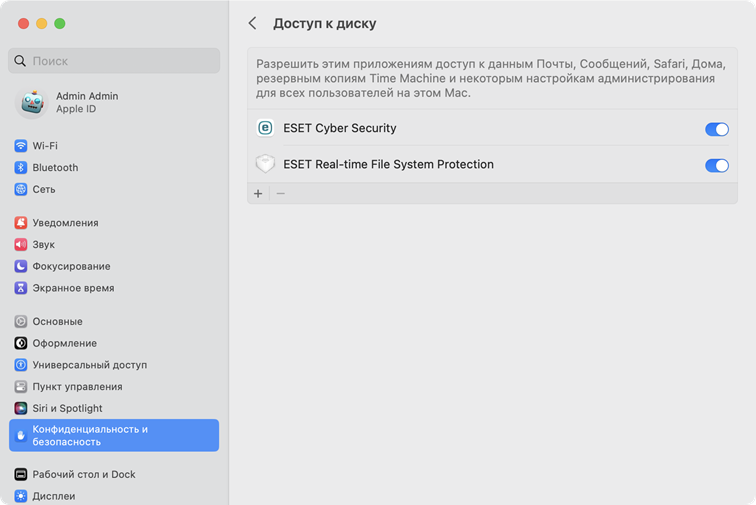Click the Siri и Spotlight icon
This screenshot has width=756, height=505.
point(20,408)
